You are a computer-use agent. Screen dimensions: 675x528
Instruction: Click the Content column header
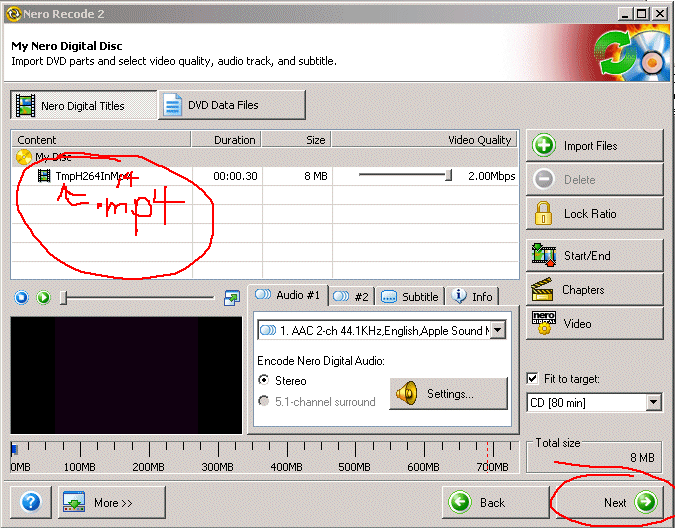click(x=101, y=140)
